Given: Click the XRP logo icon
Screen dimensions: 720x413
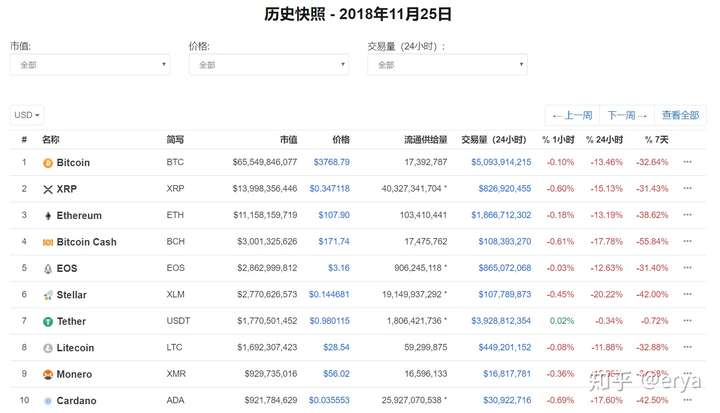Looking at the screenshot, I should click(x=48, y=189).
